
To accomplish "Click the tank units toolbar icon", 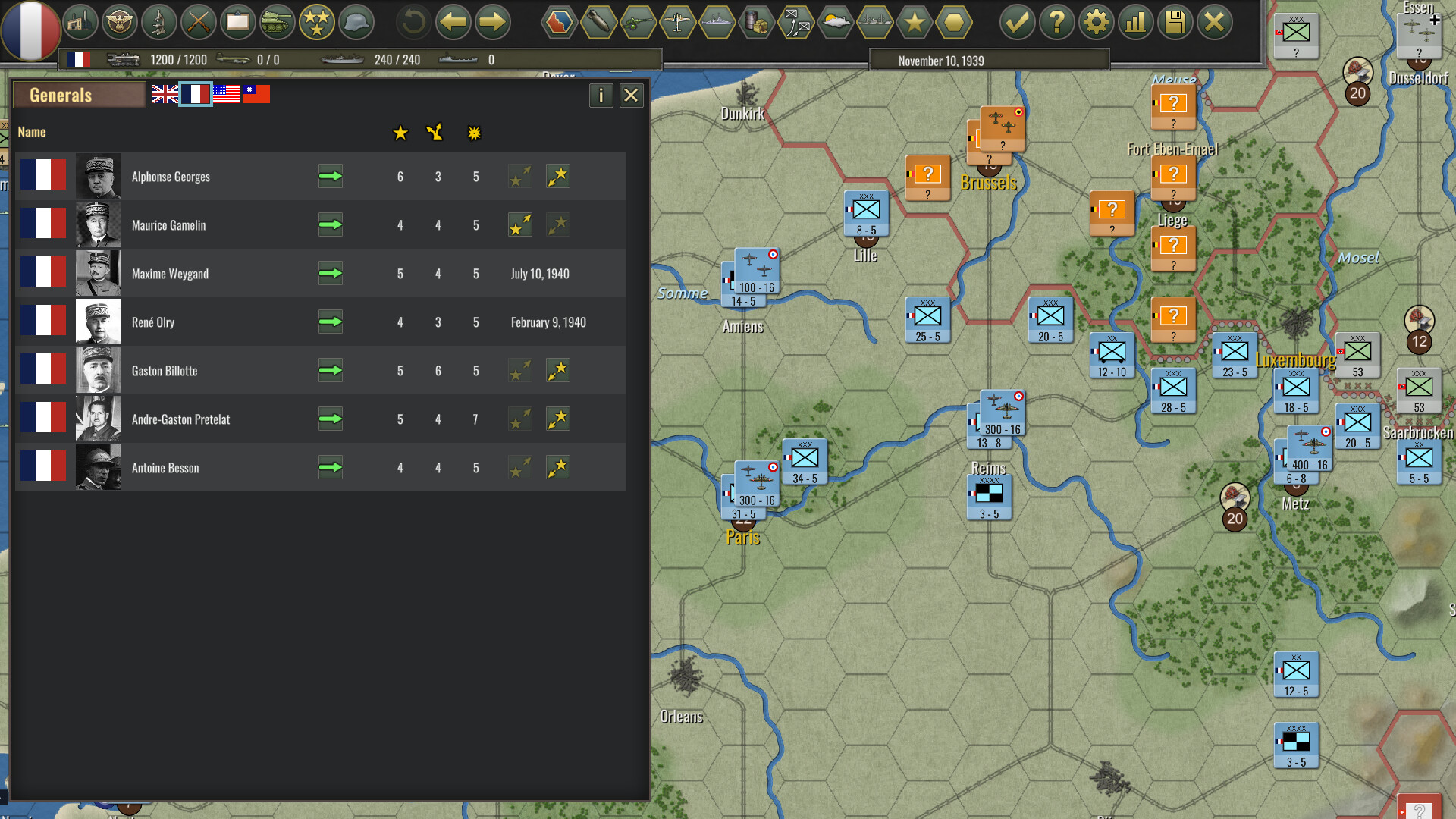I will 278,22.
